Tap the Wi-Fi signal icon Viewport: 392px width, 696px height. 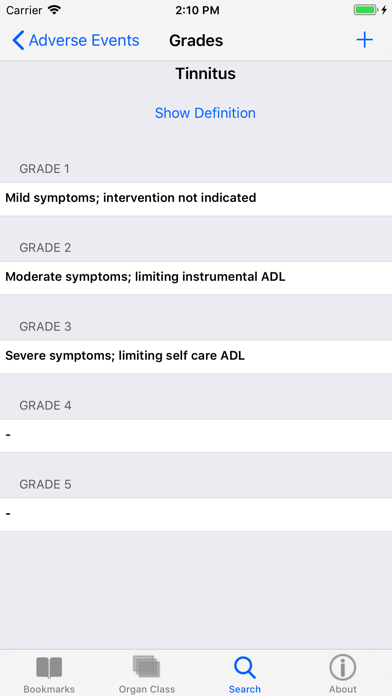point(54,10)
